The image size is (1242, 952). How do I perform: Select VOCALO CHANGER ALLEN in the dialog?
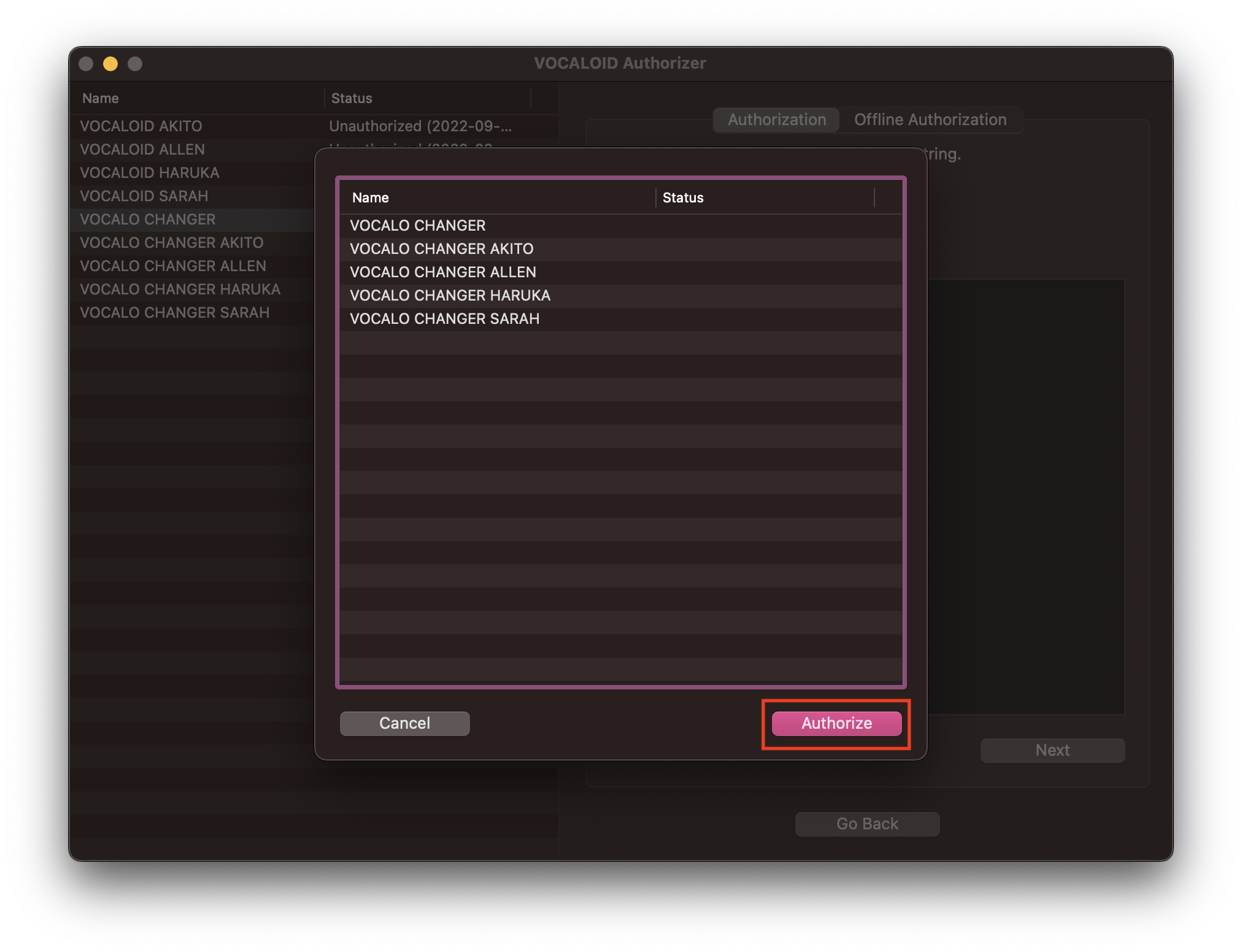[442, 272]
